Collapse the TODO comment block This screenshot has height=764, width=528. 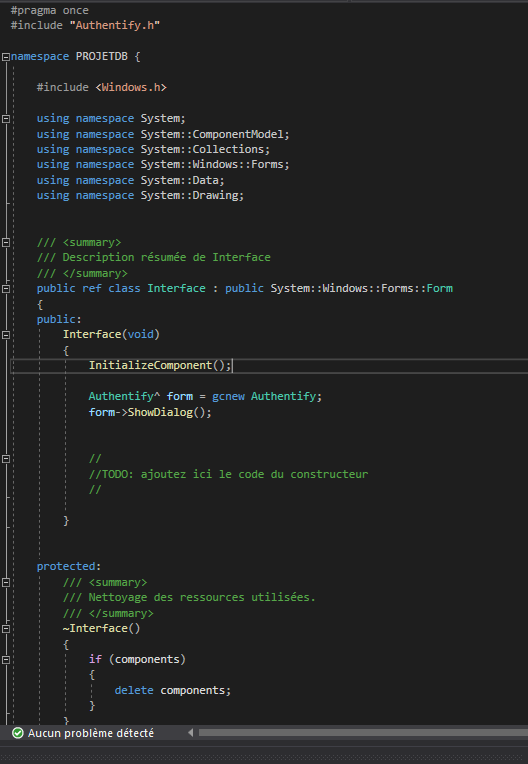[6, 459]
